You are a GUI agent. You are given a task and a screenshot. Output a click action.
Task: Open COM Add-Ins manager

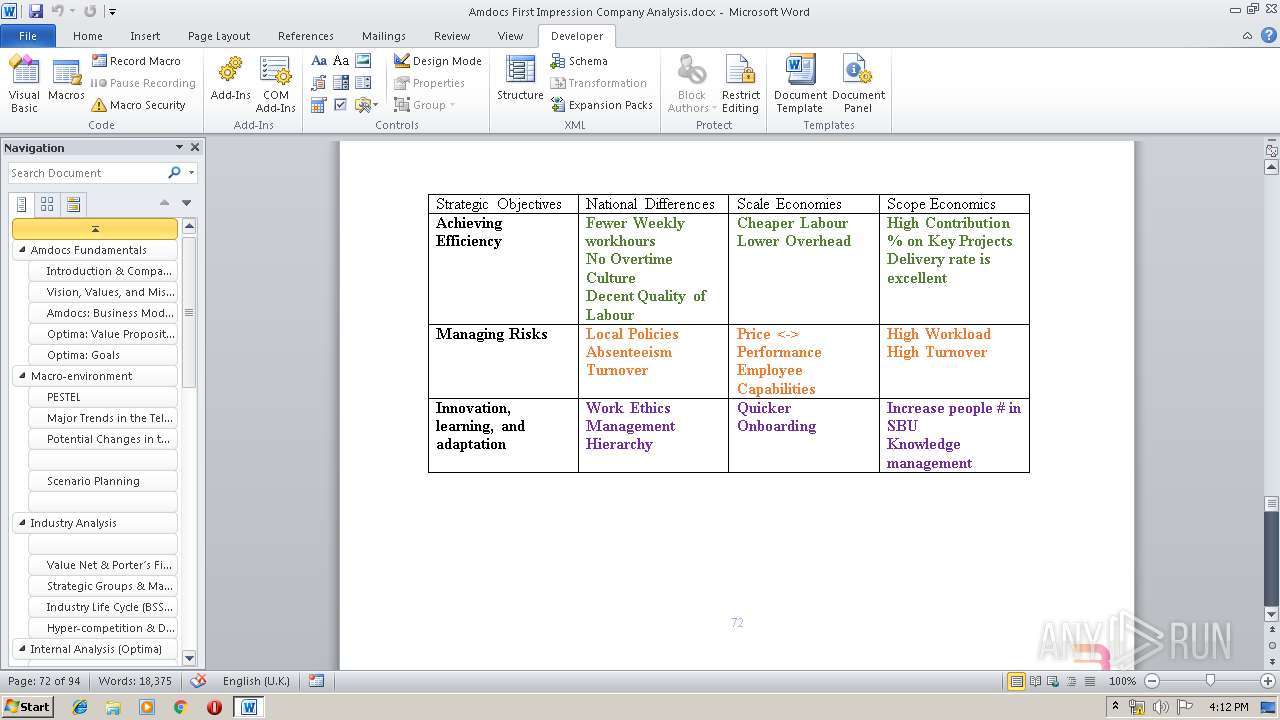point(275,84)
